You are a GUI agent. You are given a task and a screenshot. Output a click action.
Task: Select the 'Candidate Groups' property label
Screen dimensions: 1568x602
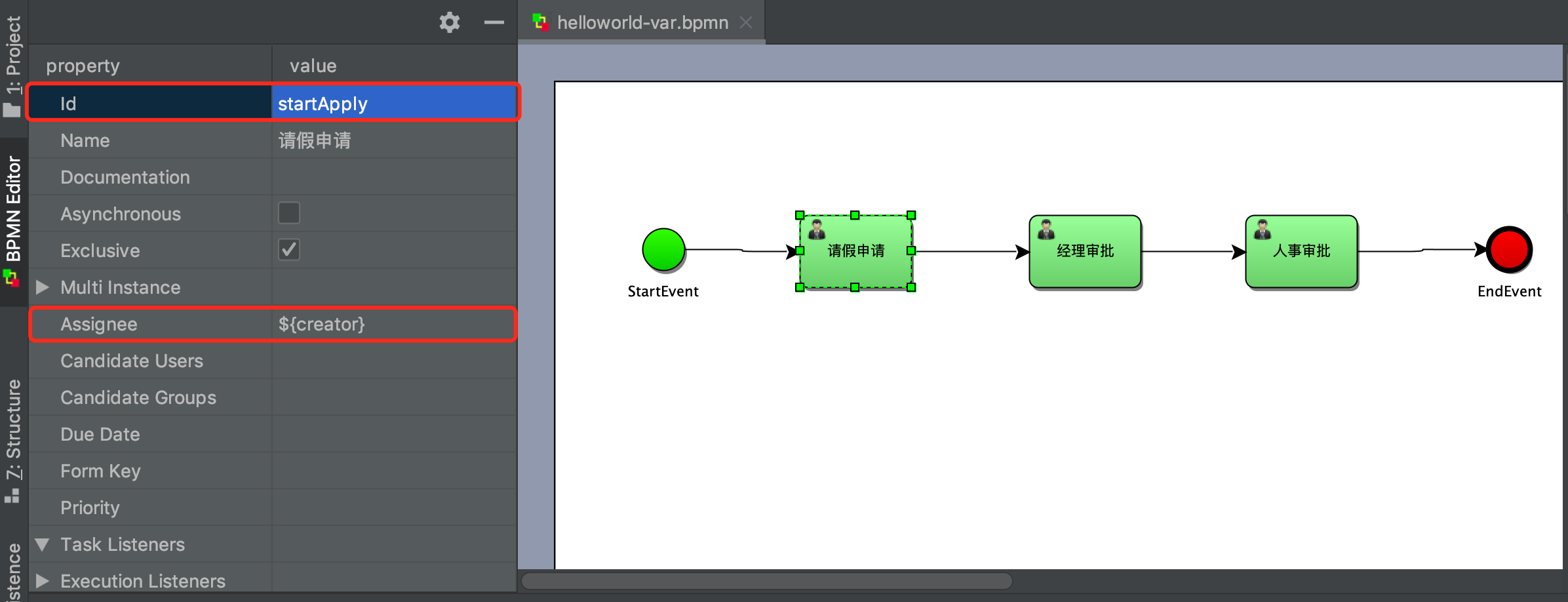[138, 397]
